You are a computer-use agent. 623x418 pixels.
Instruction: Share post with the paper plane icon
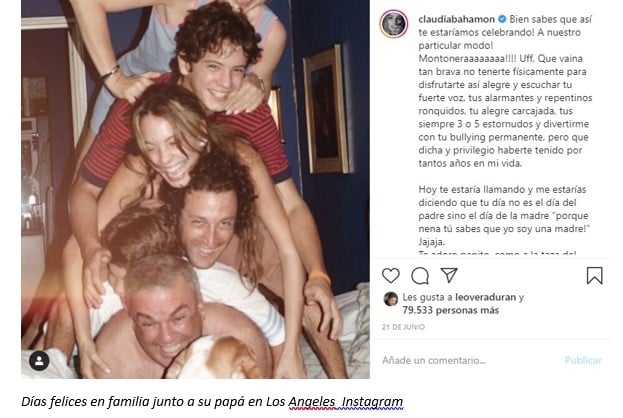[449, 275]
